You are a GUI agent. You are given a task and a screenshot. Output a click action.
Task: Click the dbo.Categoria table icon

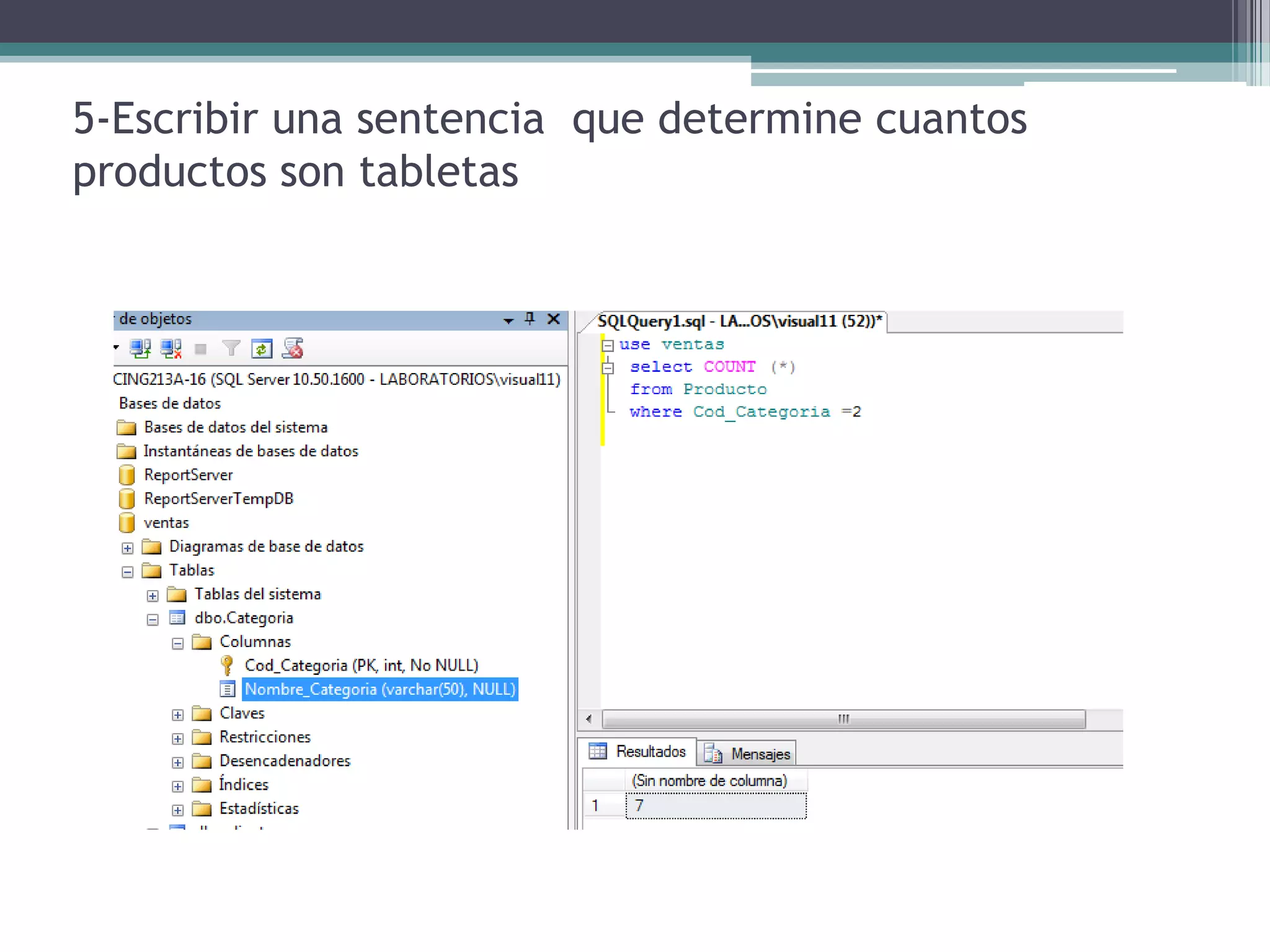[x=177, y=618]
